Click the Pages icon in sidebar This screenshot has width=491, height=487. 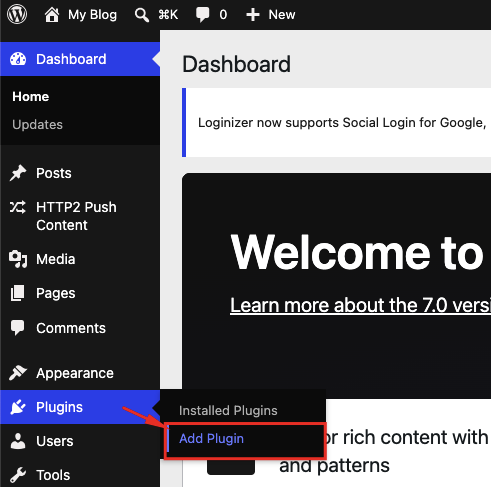[x=18, y=293]
